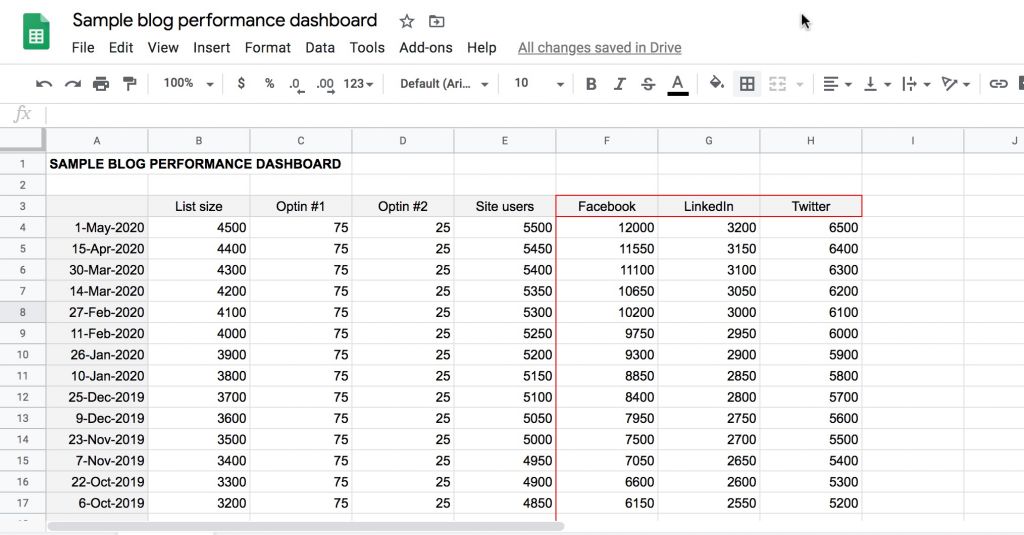
Task: Open the Add-ons menu
Action: click(x=426, y=48)
